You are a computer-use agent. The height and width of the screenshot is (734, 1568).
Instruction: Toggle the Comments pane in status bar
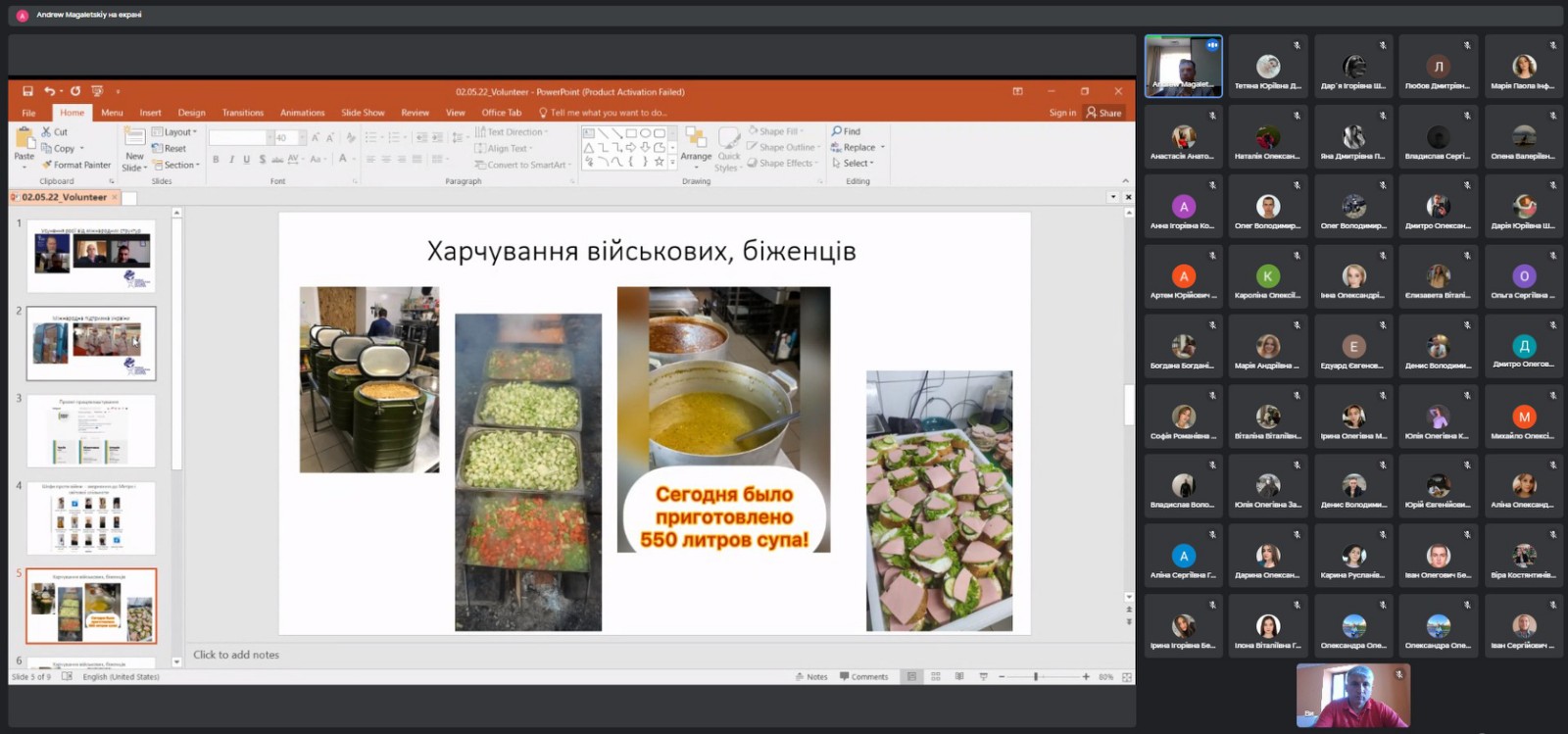pos(863,676)
